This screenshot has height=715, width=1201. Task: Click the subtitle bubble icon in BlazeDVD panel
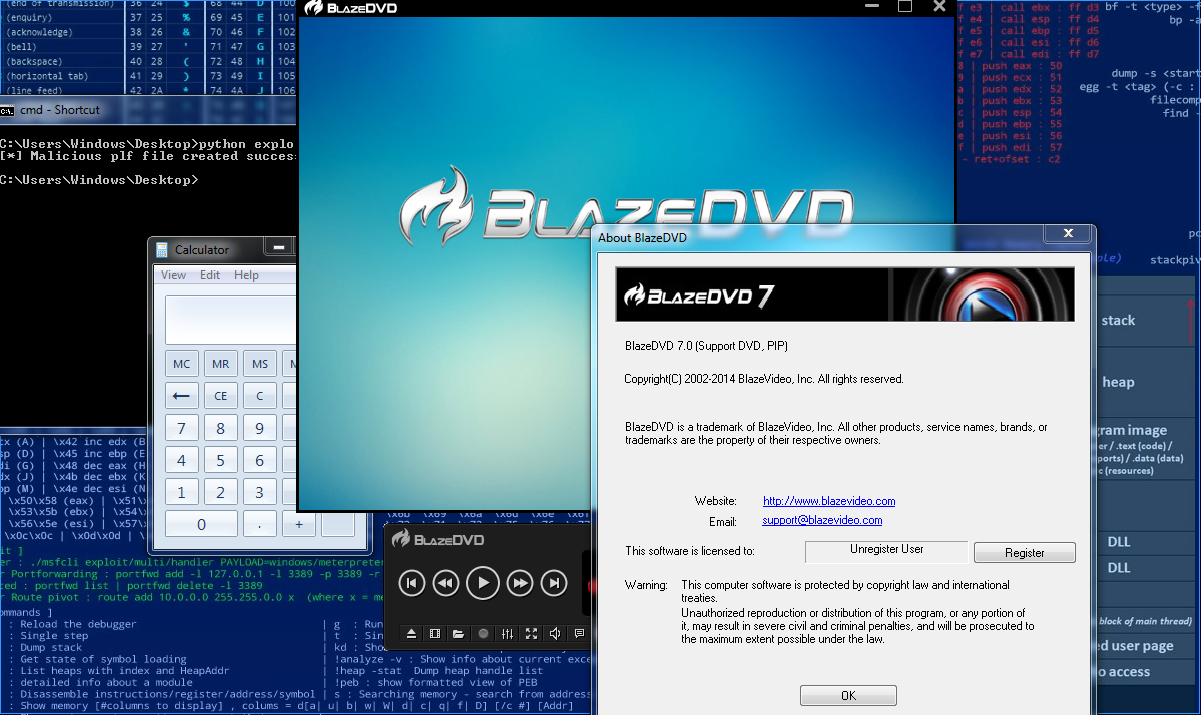click(x=579, y=633)
